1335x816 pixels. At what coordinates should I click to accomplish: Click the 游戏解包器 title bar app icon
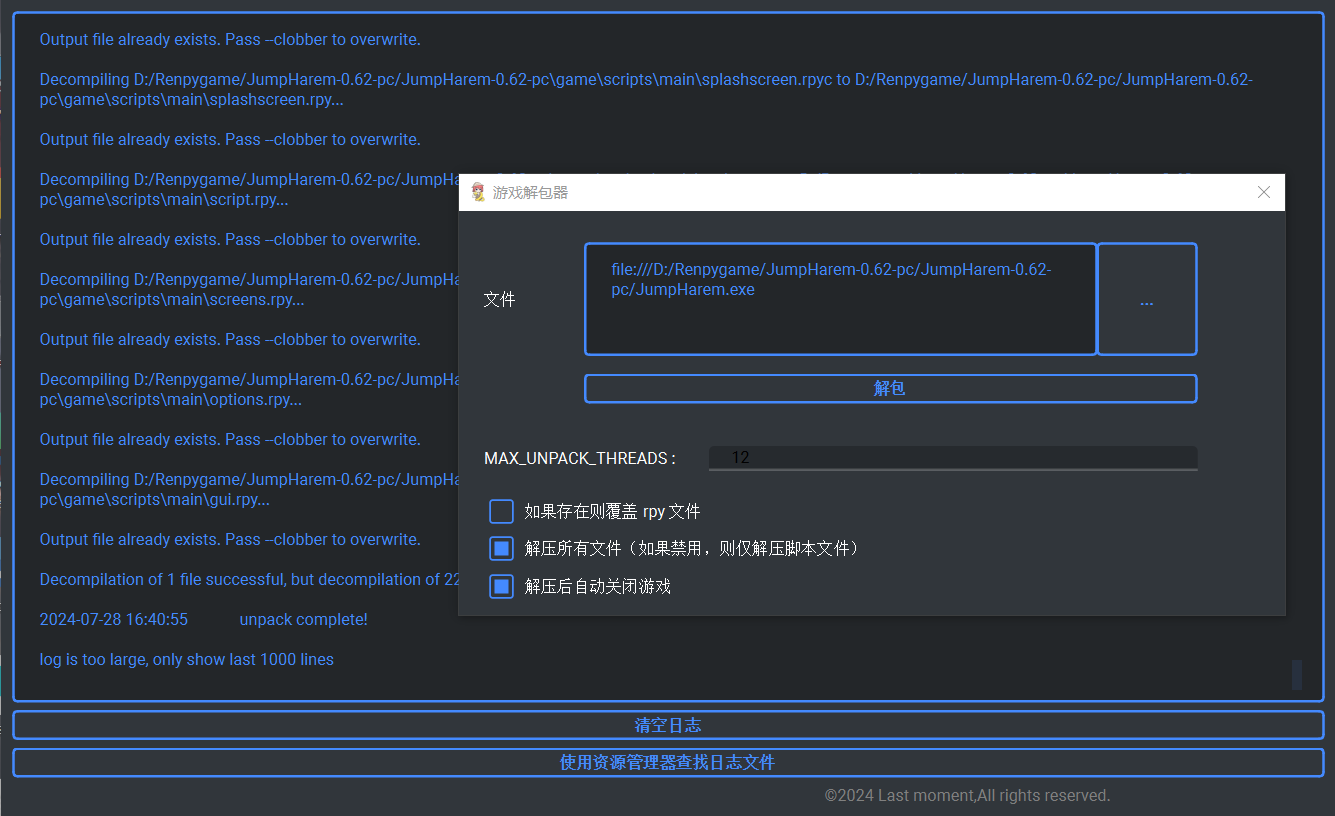(x=478, y=192)
